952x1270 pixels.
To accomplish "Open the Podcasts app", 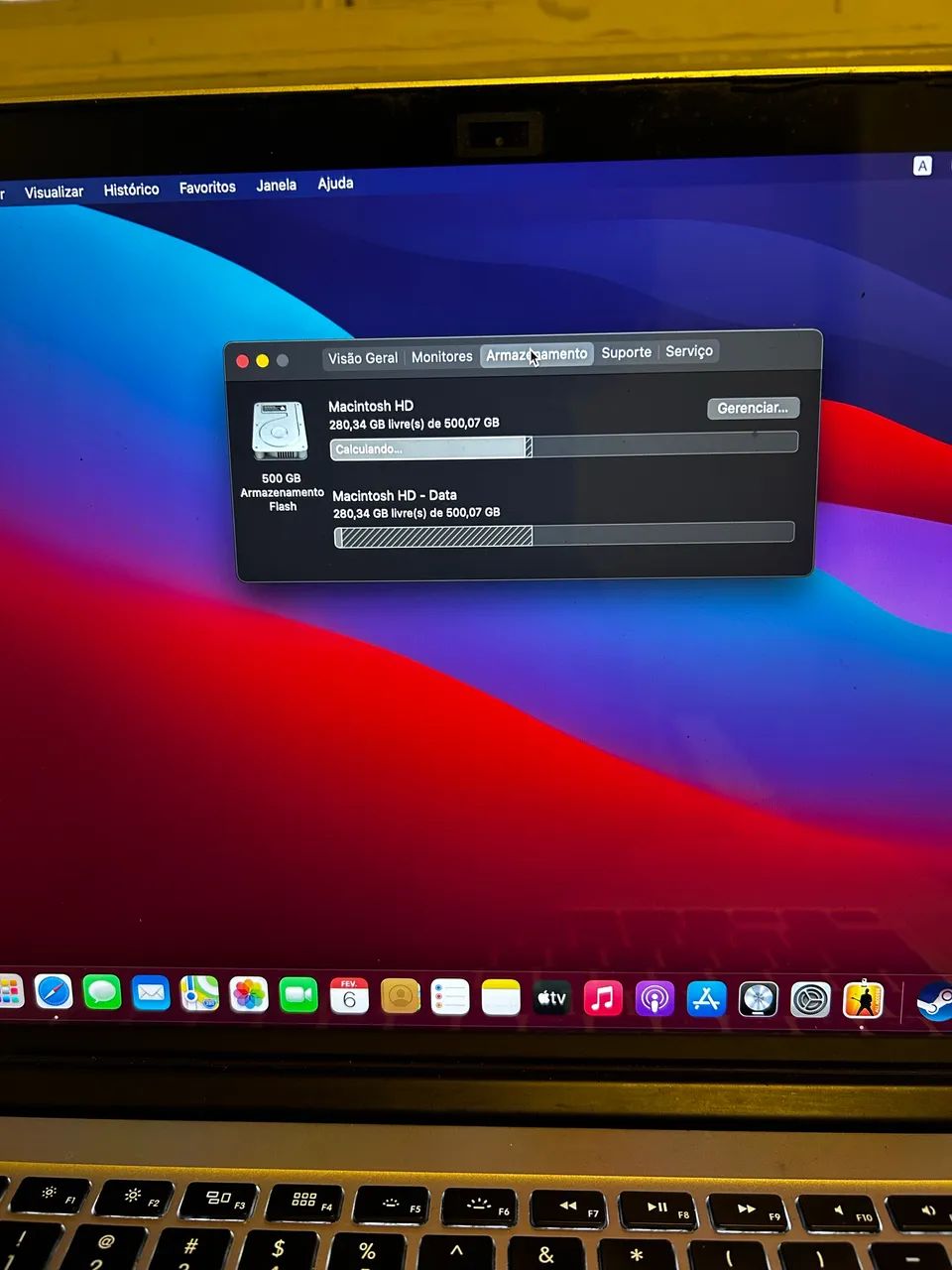I will pyautogui.click(x=653, y=999).
